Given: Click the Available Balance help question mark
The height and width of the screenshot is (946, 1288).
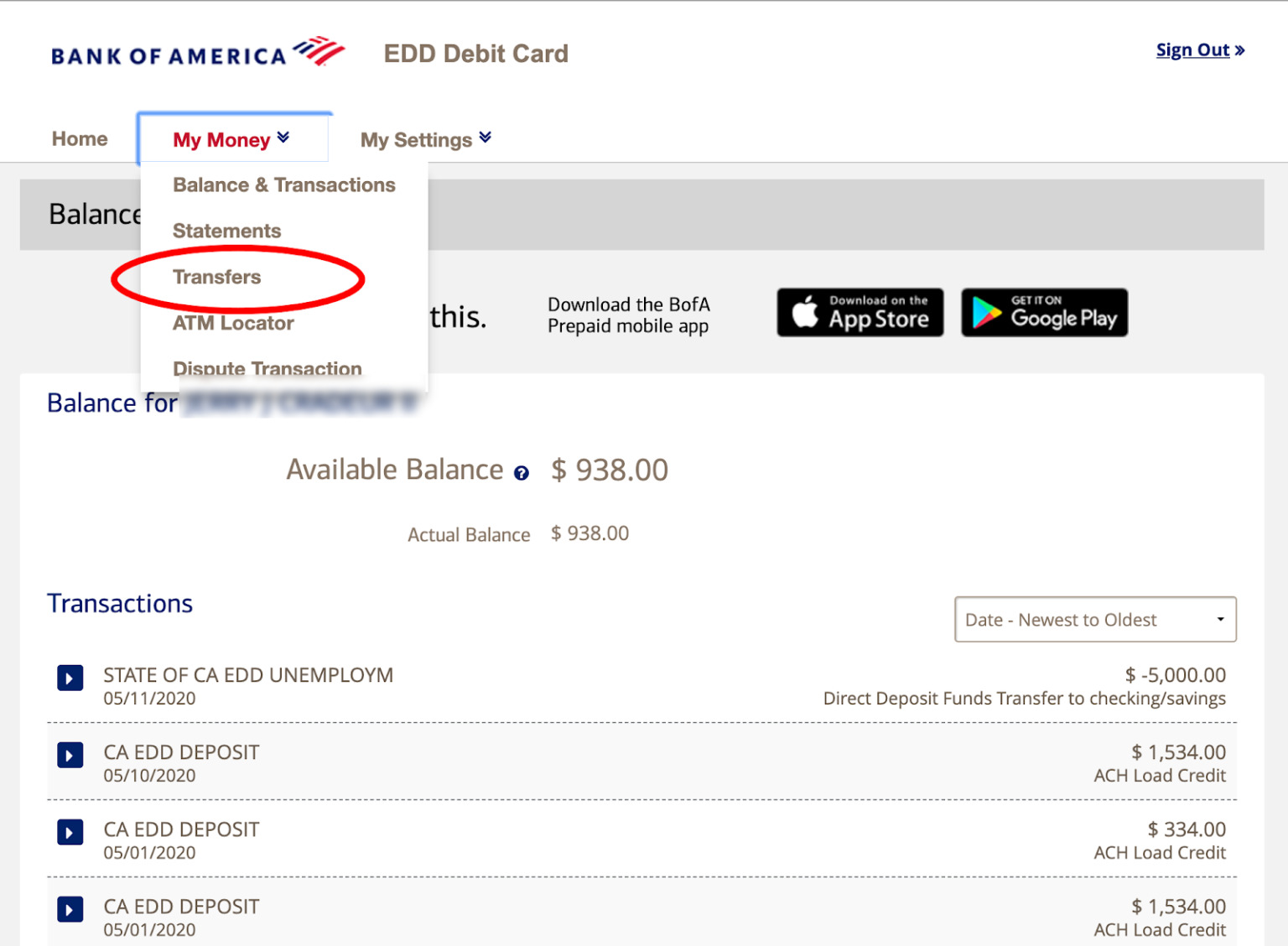Looking at the screenshot, I should point(522,473).
